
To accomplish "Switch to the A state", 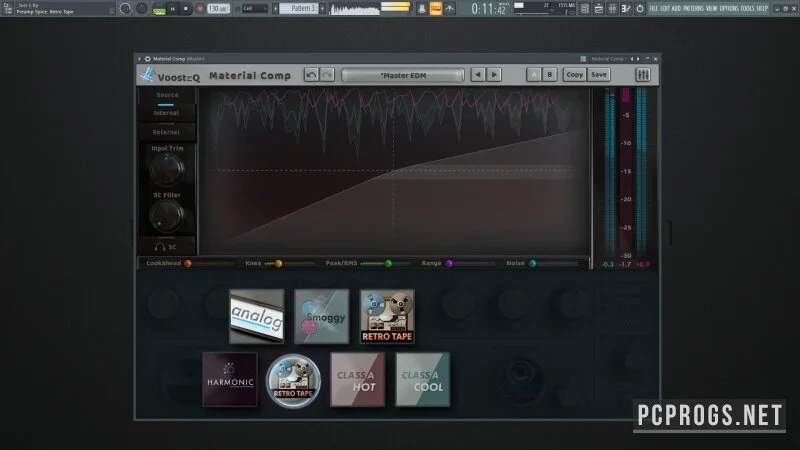I will pyautogui.click(x=534, y=75).
